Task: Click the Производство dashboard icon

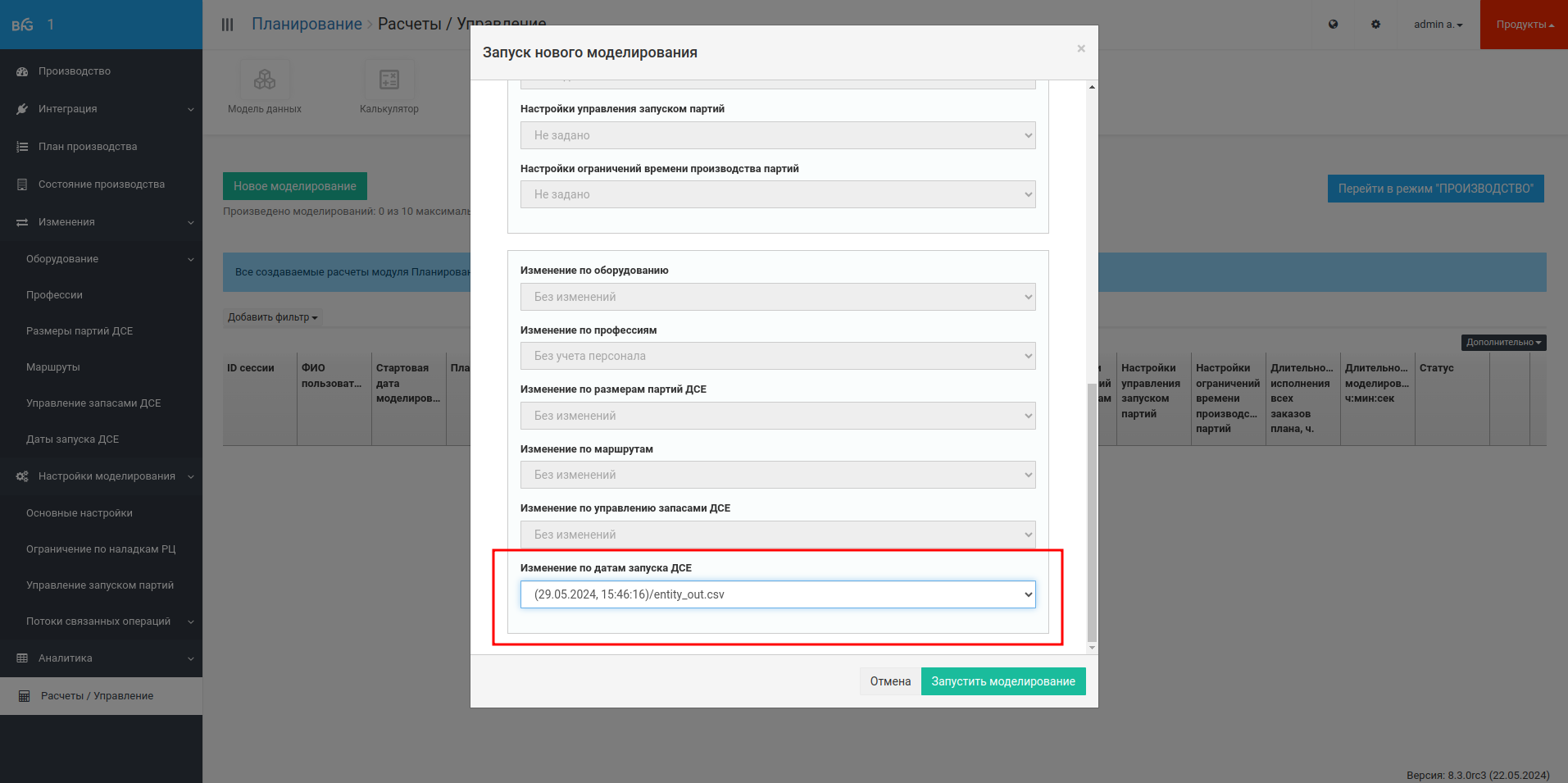Action: point(22,71)
